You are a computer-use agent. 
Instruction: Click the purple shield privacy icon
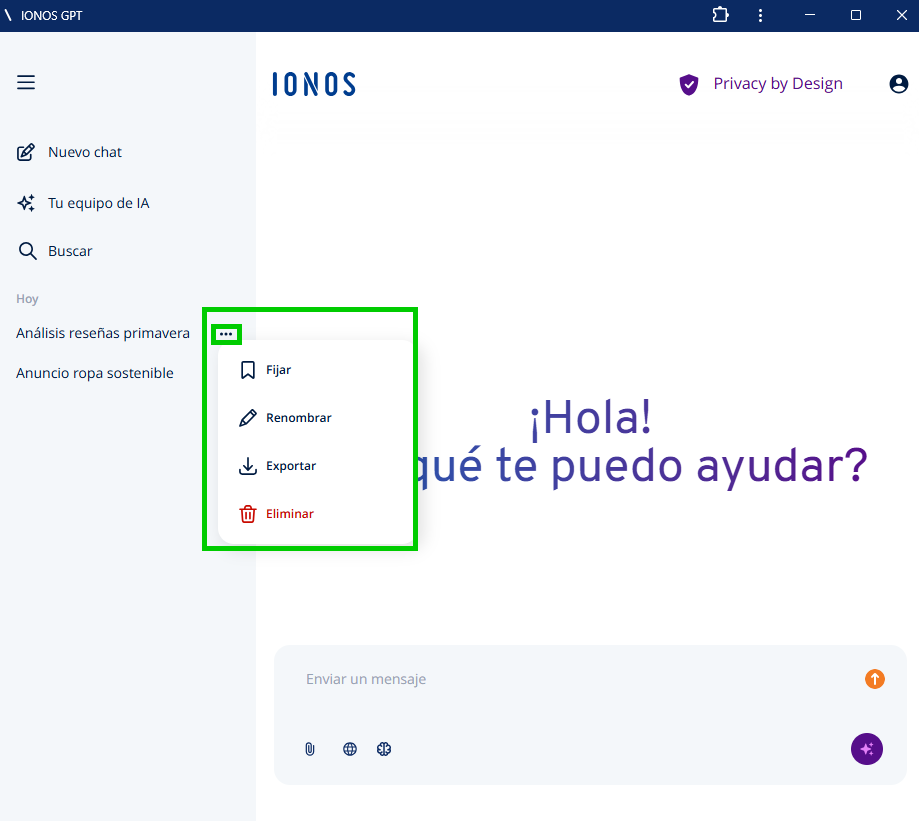[689, 84]
